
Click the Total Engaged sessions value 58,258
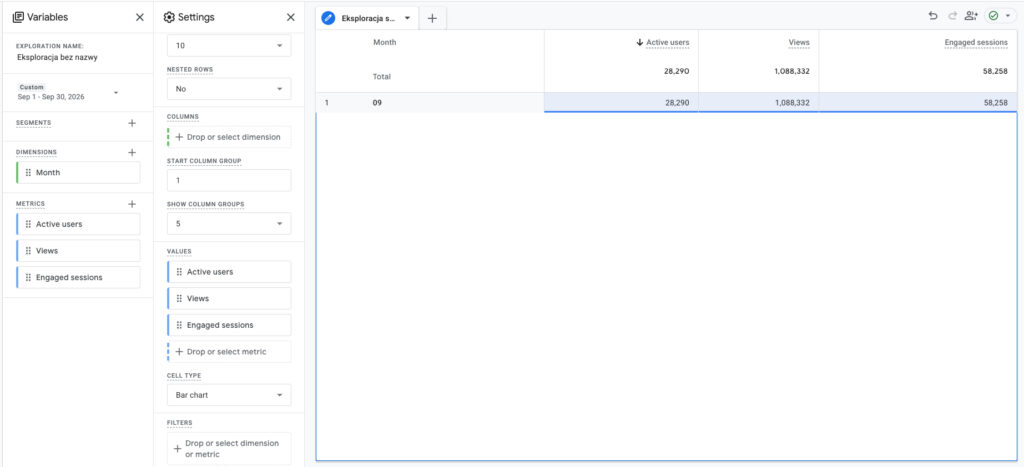point(995,71)
